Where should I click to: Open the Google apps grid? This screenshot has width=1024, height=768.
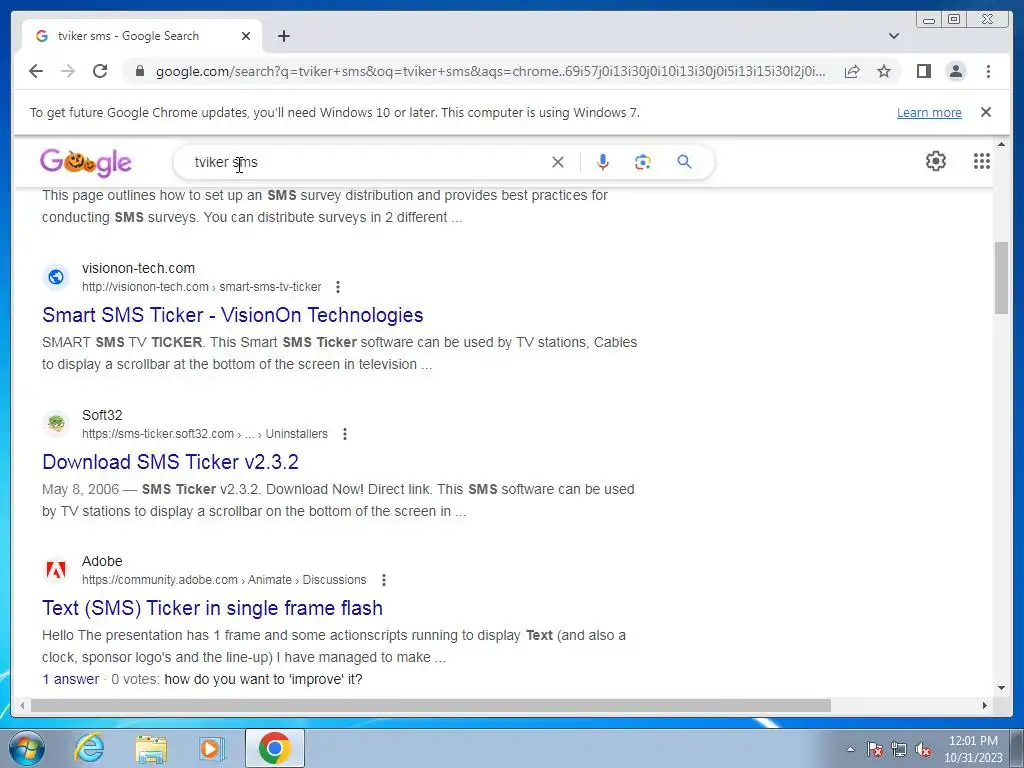982,161
